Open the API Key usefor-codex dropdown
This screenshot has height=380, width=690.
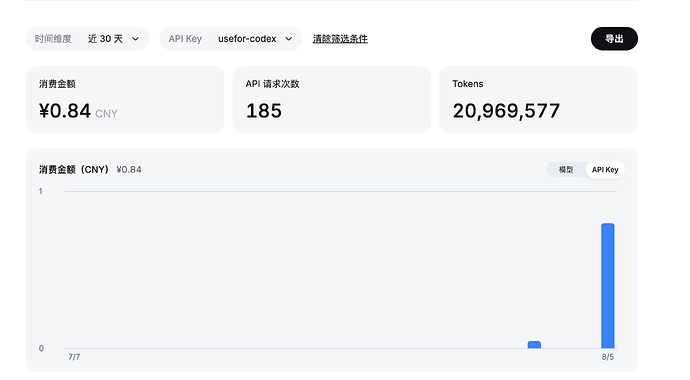(231, 39)
